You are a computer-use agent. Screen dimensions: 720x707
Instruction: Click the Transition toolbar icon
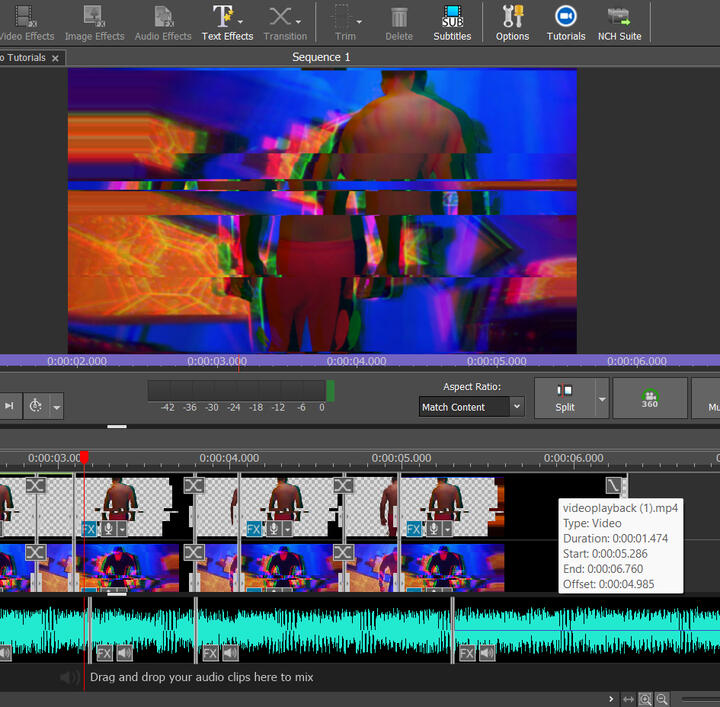[285, 22]
